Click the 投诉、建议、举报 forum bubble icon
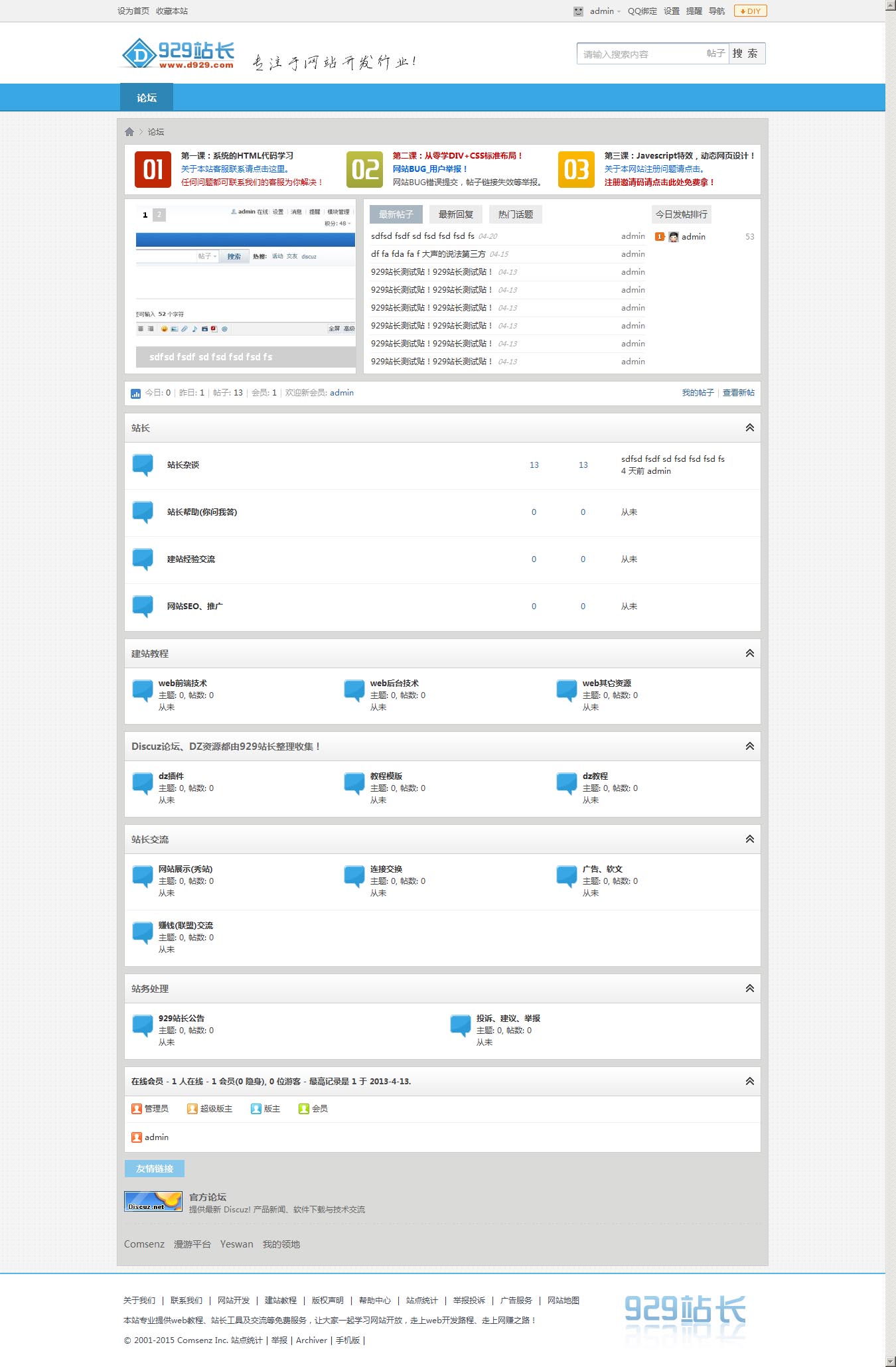 (x=461, y=1026)
